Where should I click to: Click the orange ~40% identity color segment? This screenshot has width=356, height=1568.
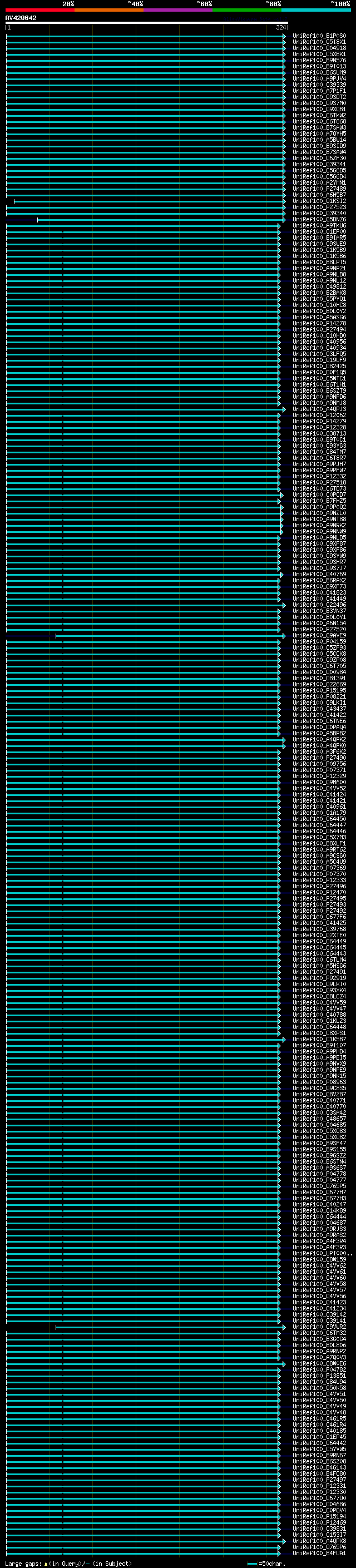click(x=109, y=10)
